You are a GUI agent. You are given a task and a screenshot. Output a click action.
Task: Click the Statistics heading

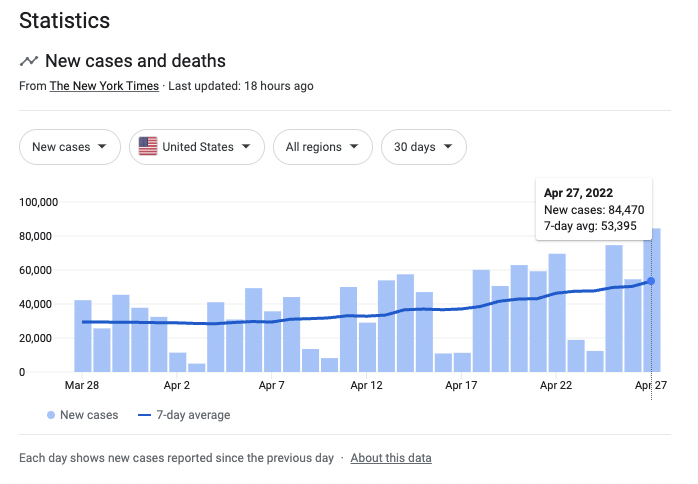65,20
